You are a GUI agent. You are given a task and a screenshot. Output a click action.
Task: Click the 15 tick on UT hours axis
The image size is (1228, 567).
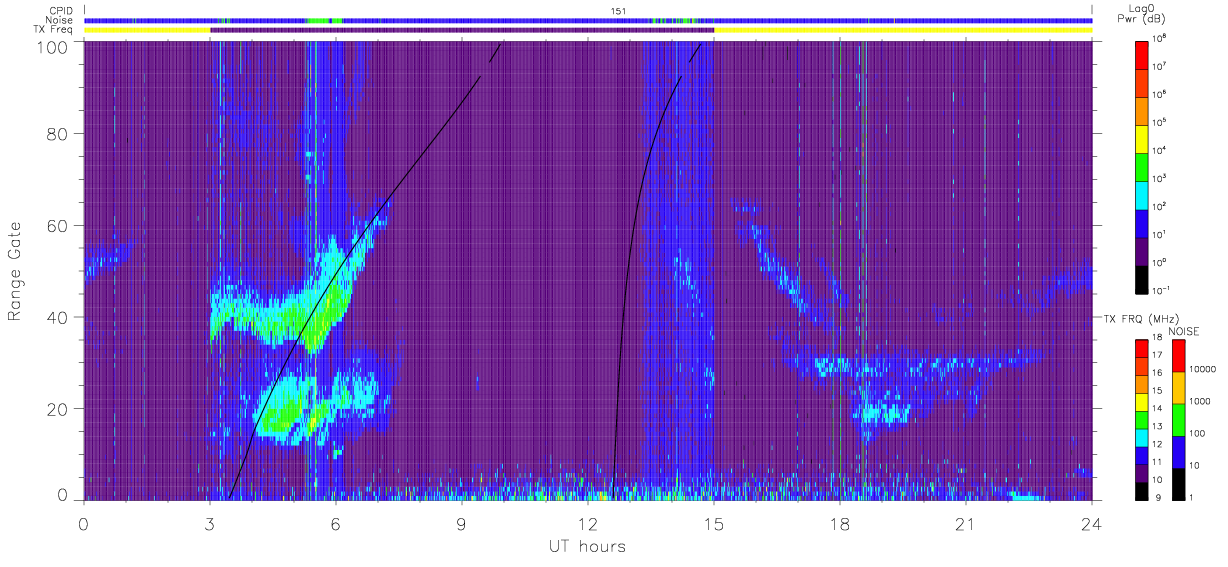(714, 524)
